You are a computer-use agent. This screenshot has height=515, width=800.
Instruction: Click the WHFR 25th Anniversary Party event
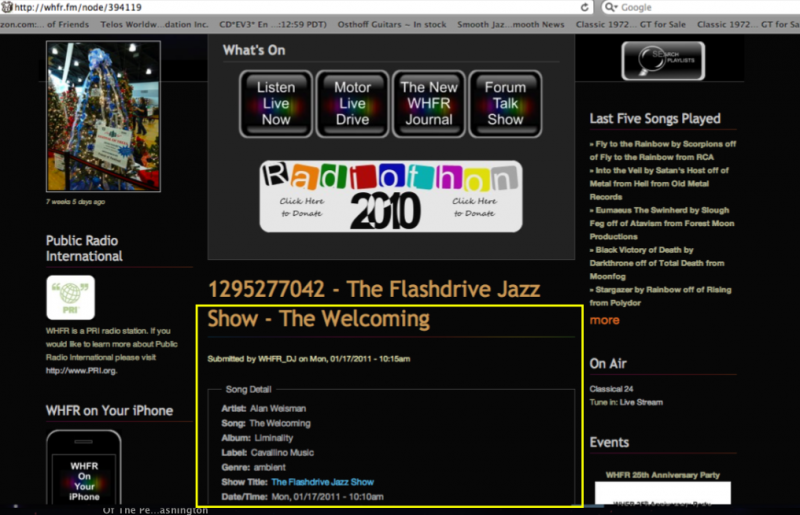tap(662, 474)
